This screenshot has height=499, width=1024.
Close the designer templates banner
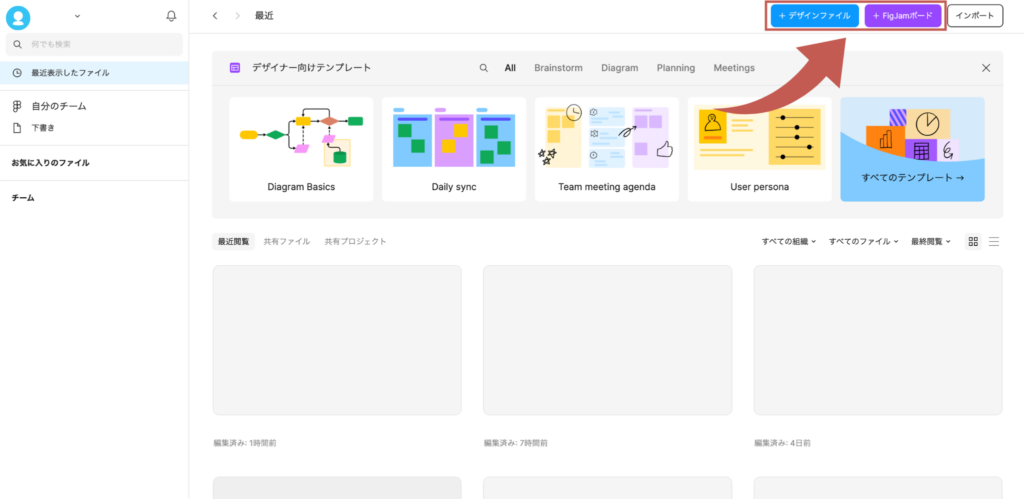tap(986, 68)
